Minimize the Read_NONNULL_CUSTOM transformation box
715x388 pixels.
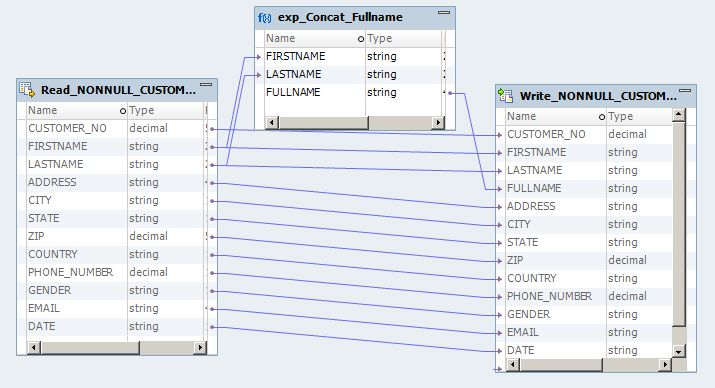coord(206,84)
